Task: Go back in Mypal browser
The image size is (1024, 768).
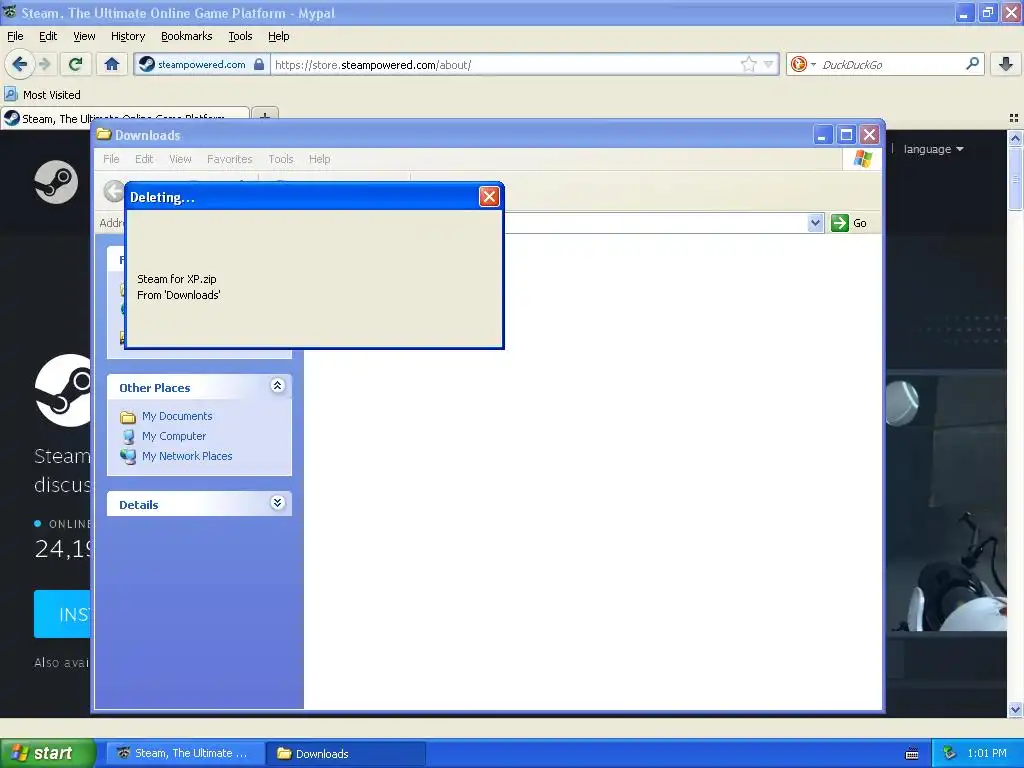Action: coord(20,64)
